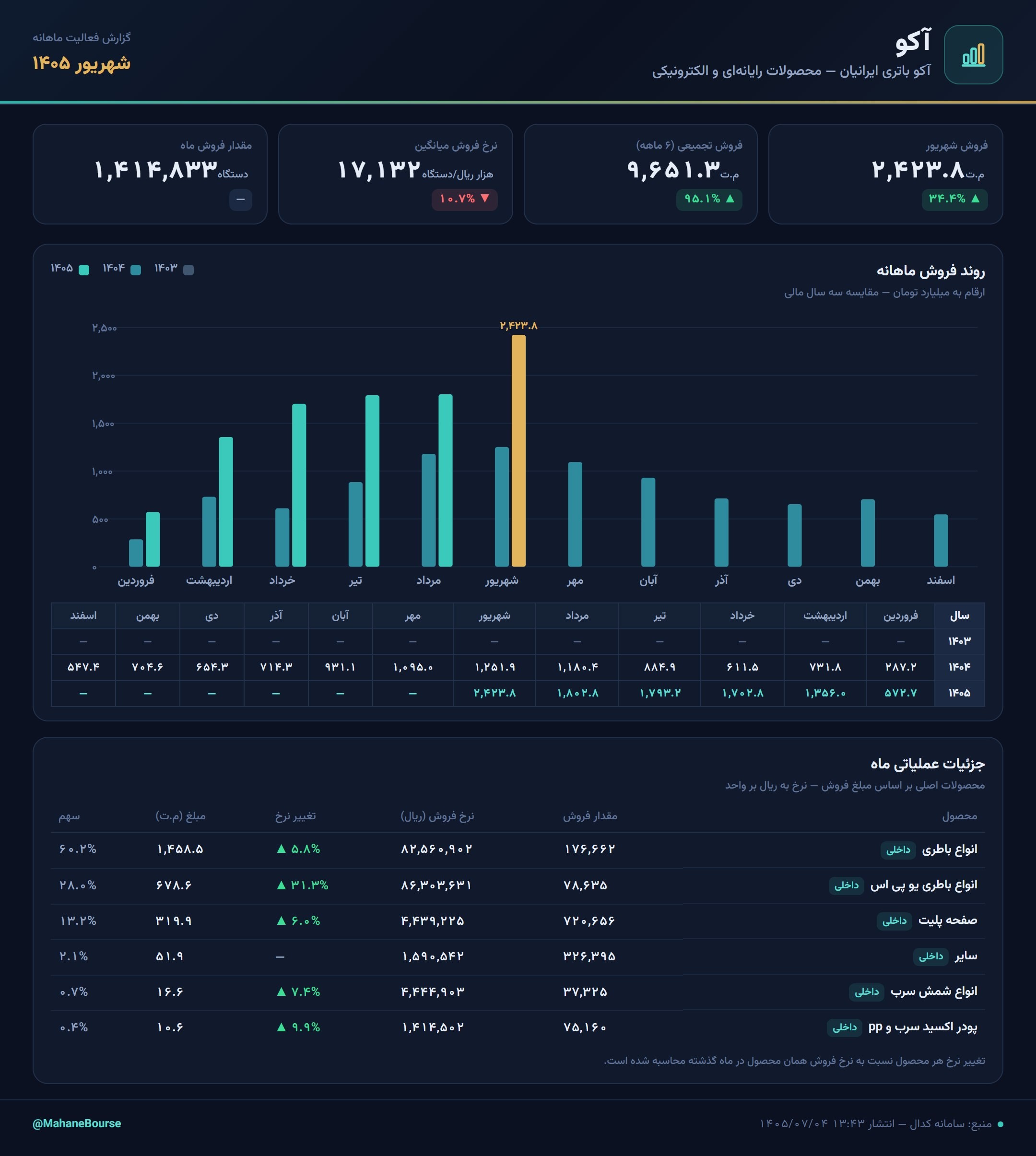Click the 2,423.8 label above the gold bar

point(518,326)
